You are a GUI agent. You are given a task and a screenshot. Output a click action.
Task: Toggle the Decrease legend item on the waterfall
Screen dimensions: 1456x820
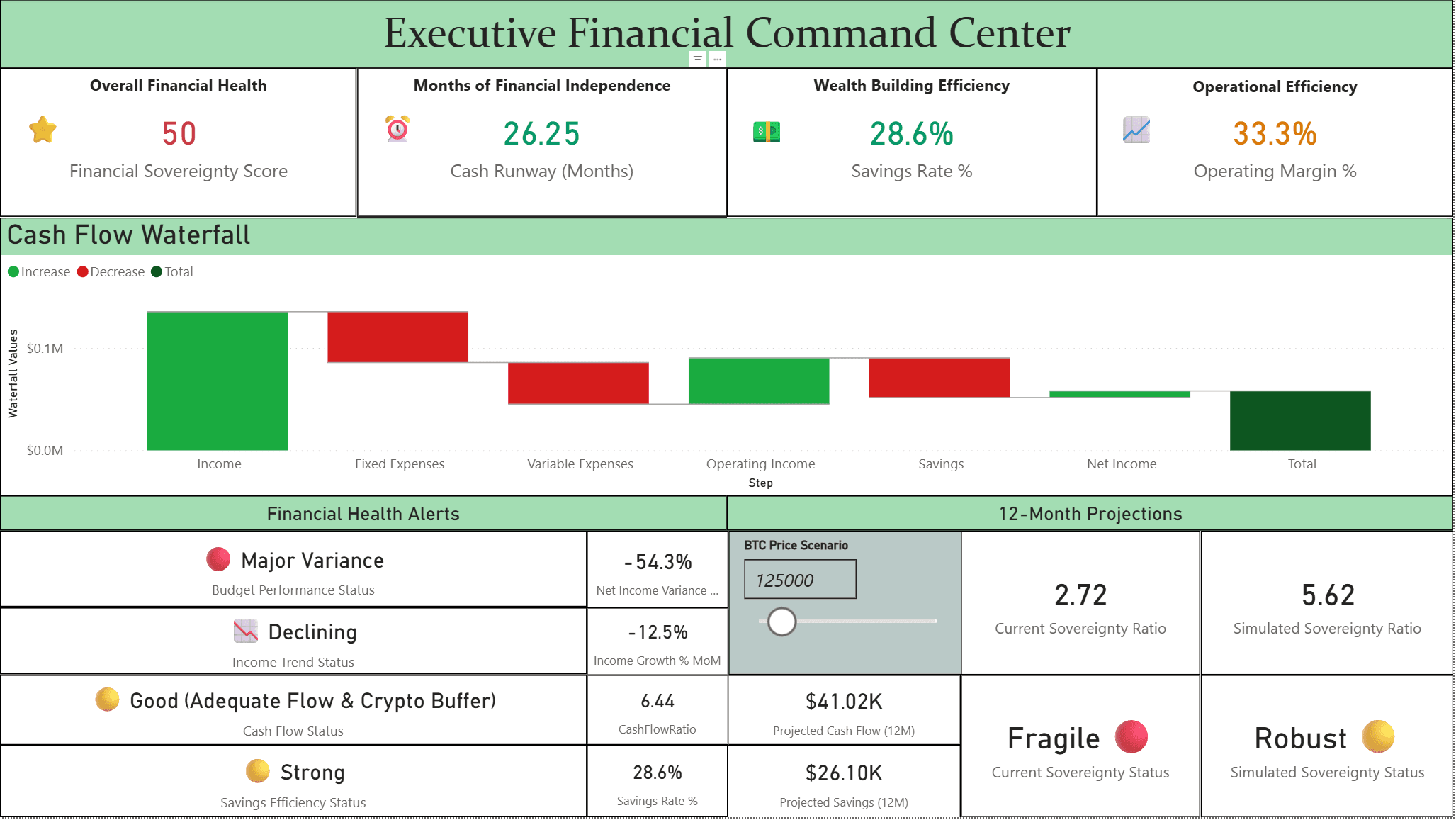click(111, 271)
